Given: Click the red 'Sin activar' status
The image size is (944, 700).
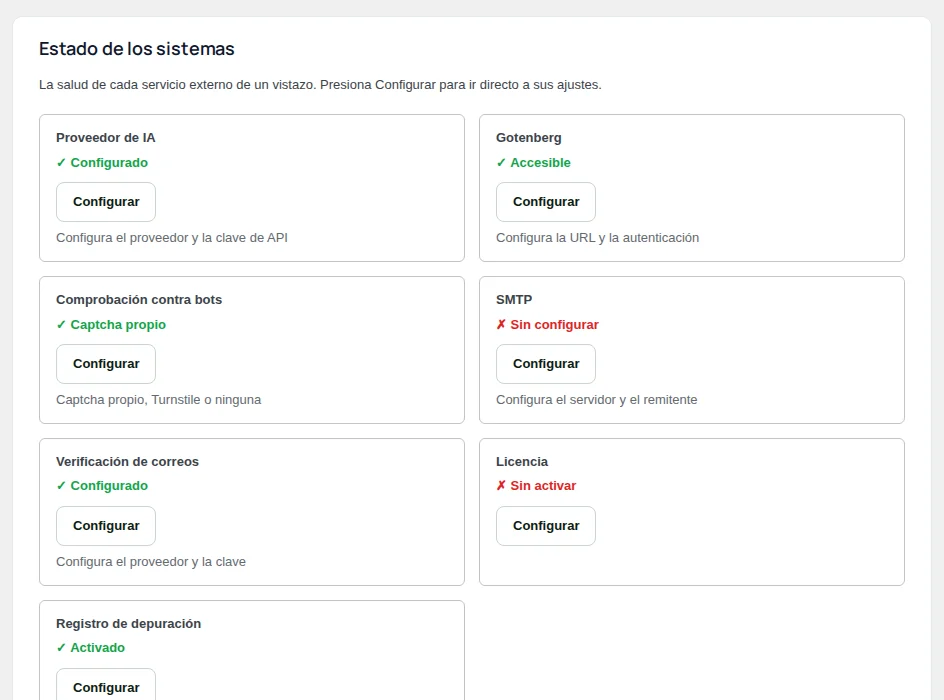Looking at the screenshot, I should coord(536,486).
